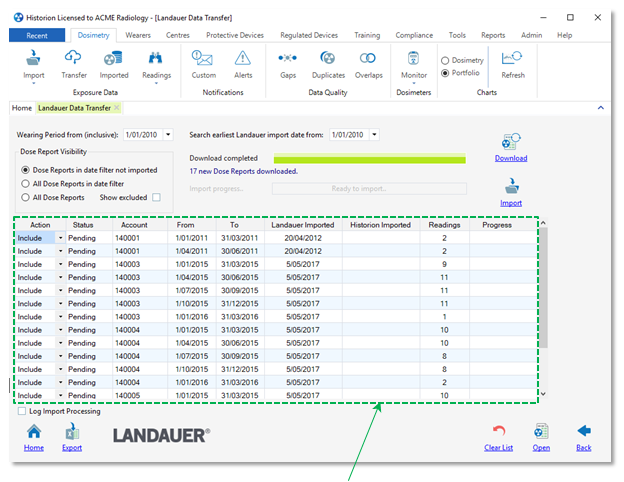This screenshot has height=482, width=624.
Task: Click the Overlaps data quality icon
Action: point(368,58)
